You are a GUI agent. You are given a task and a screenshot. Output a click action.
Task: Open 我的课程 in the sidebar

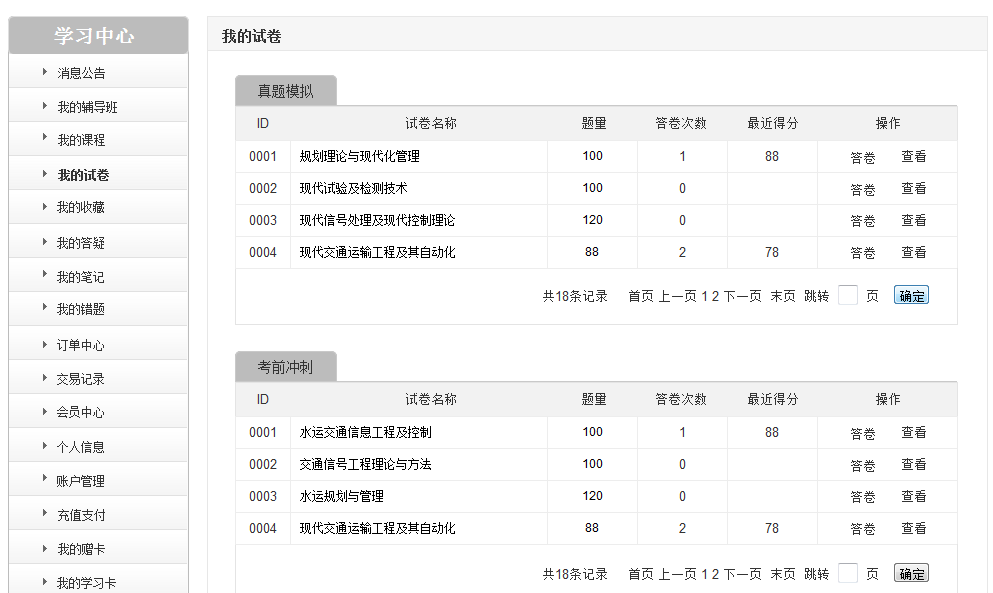[x=80, y=140]
